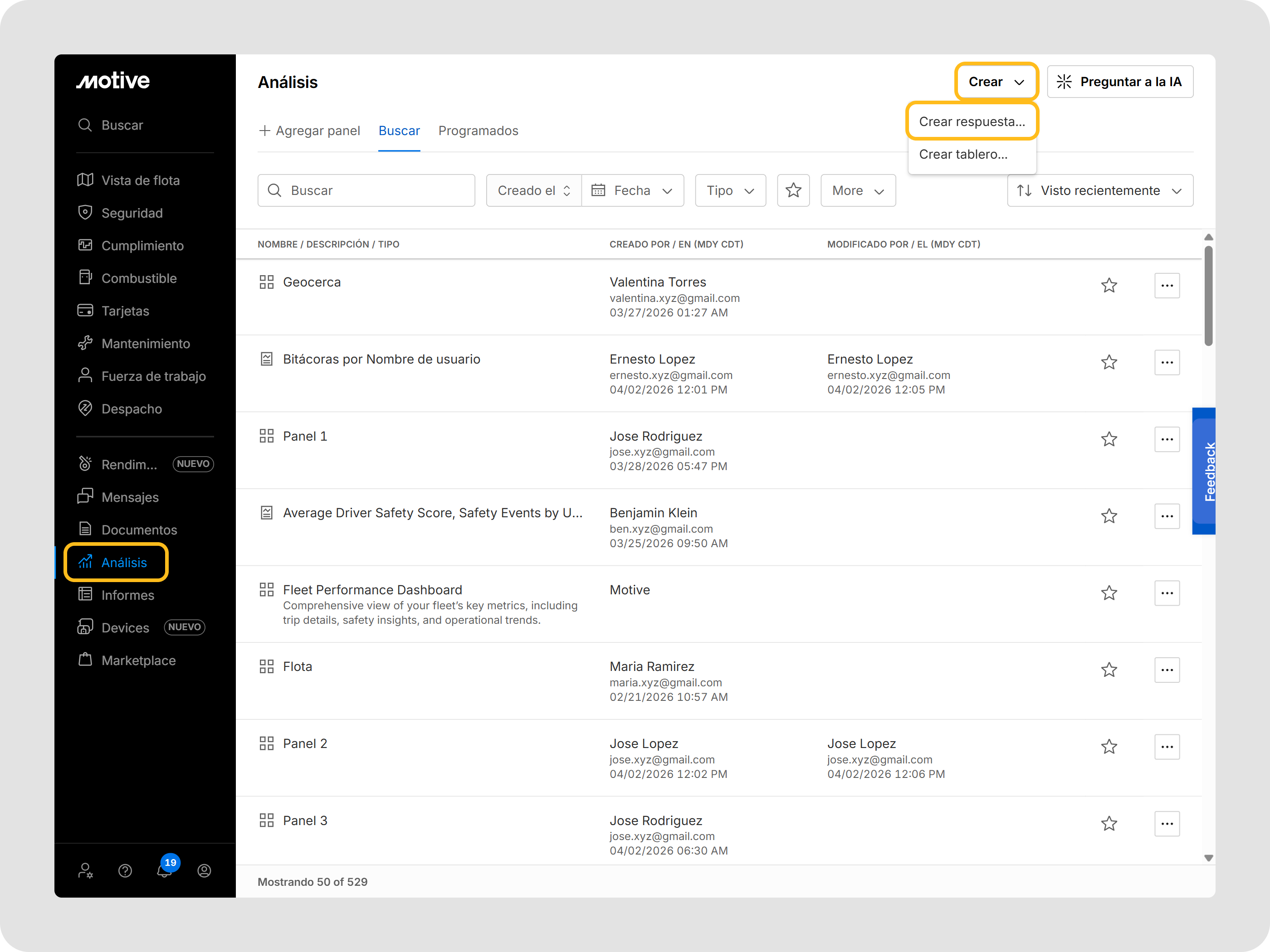Open admin settings person-gear icon

click(x=86, y=870)
